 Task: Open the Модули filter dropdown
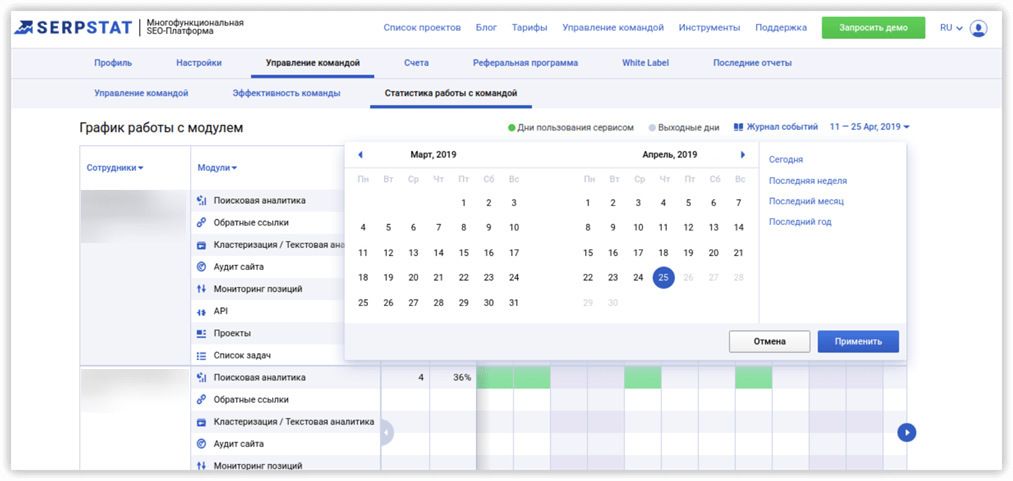pyautogui.click(x=217, y=168)
